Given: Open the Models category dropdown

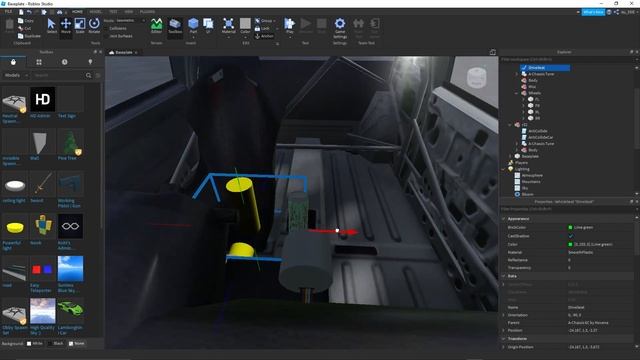Looking at the screenshot, I should pos(16,76).
